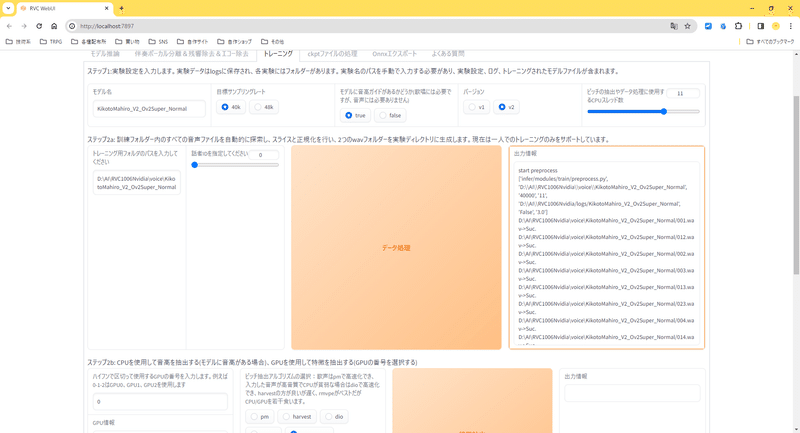
Task: Select the pm pitch extraction algorithm
Action: coord(259,417)
